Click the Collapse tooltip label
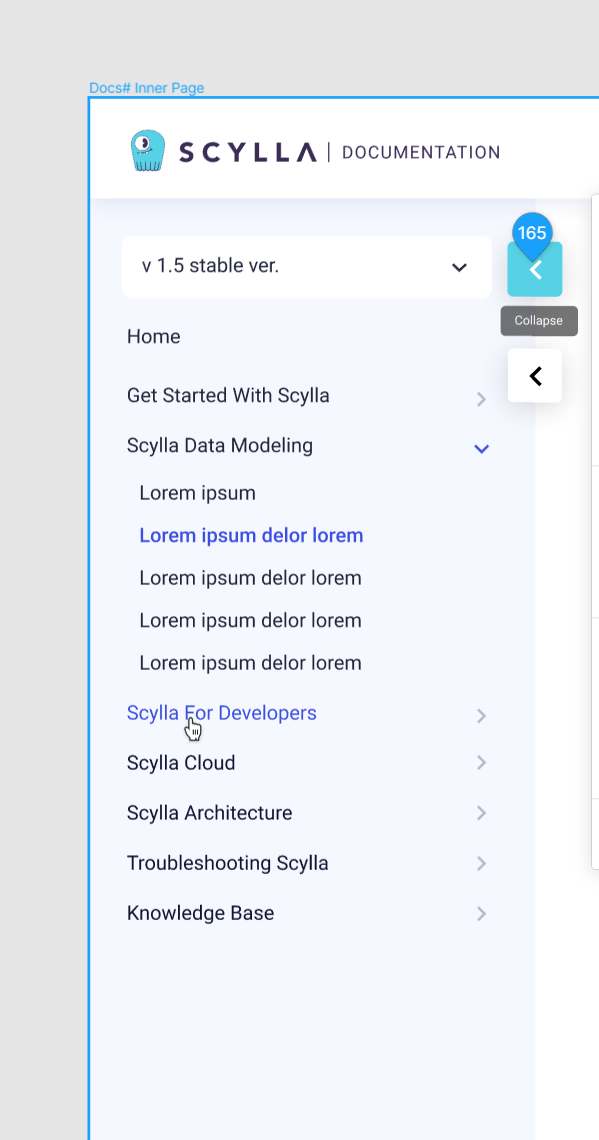The width and height of the screenshot is (599, 1140). tap(538, 320)
